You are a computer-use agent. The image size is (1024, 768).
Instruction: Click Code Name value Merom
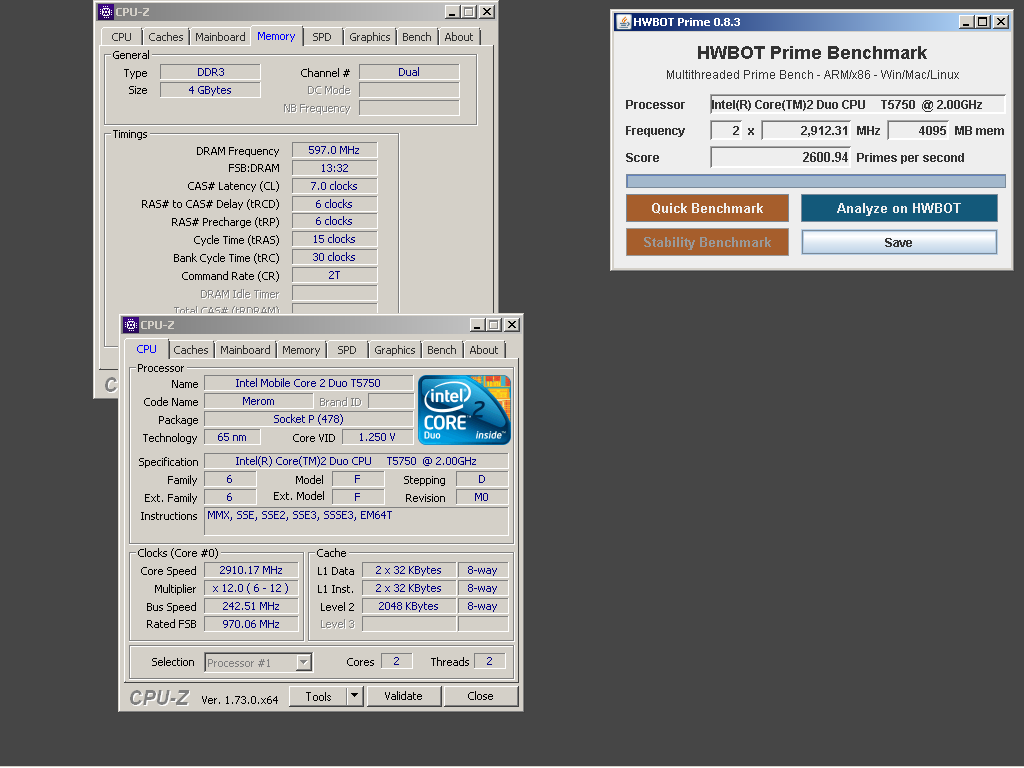[258, 401]
